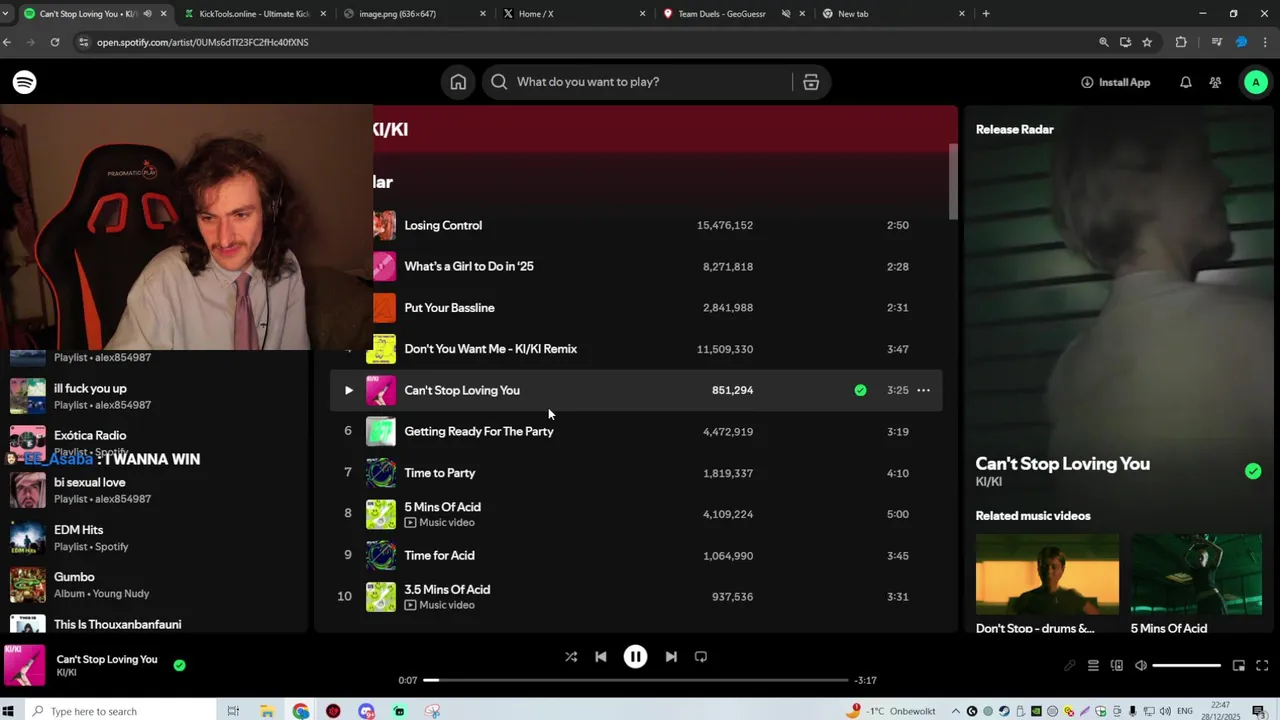The width and height of the screenshot is (1280, 720).
Task: Open the EDM Hits playlist
Action: click(155, 537)
